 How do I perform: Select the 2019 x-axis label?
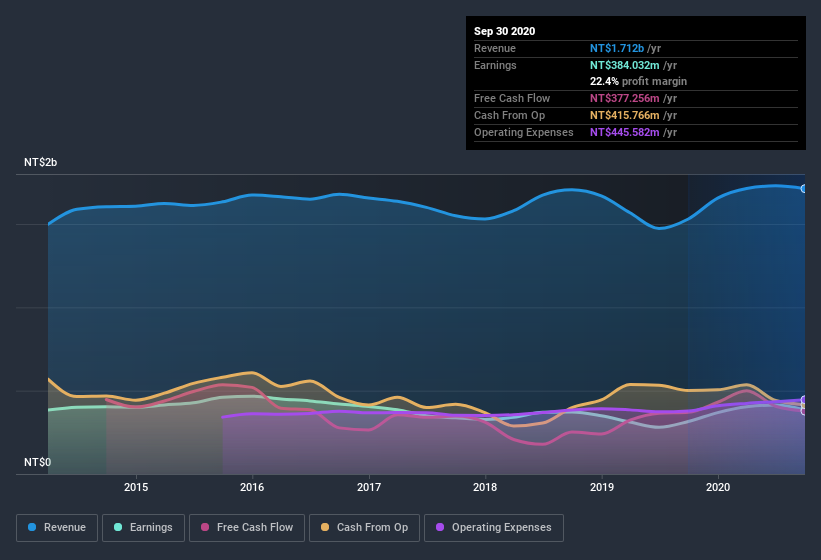[x=602, y=487]
